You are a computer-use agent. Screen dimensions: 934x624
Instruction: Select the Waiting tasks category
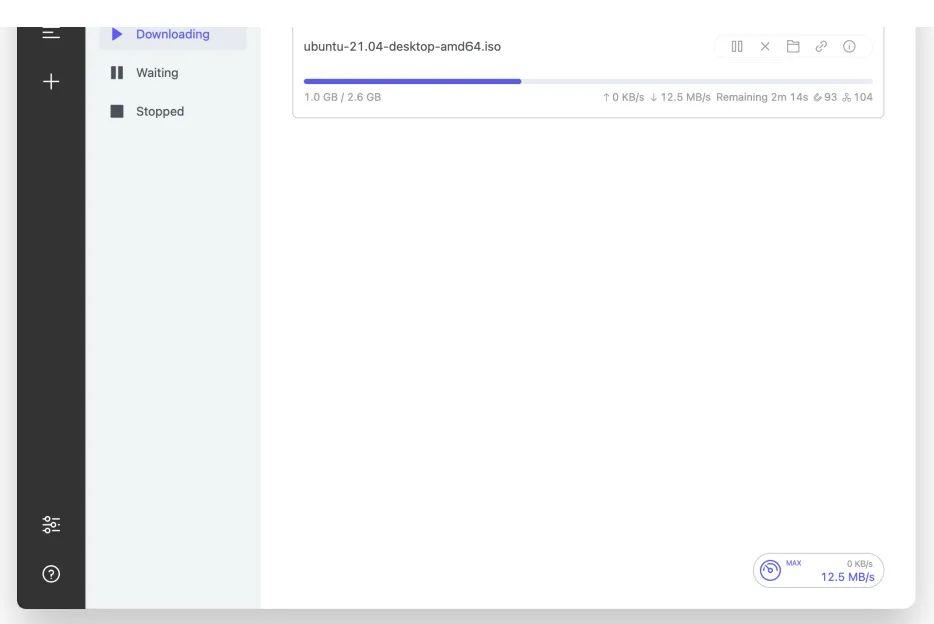point(173,73)
